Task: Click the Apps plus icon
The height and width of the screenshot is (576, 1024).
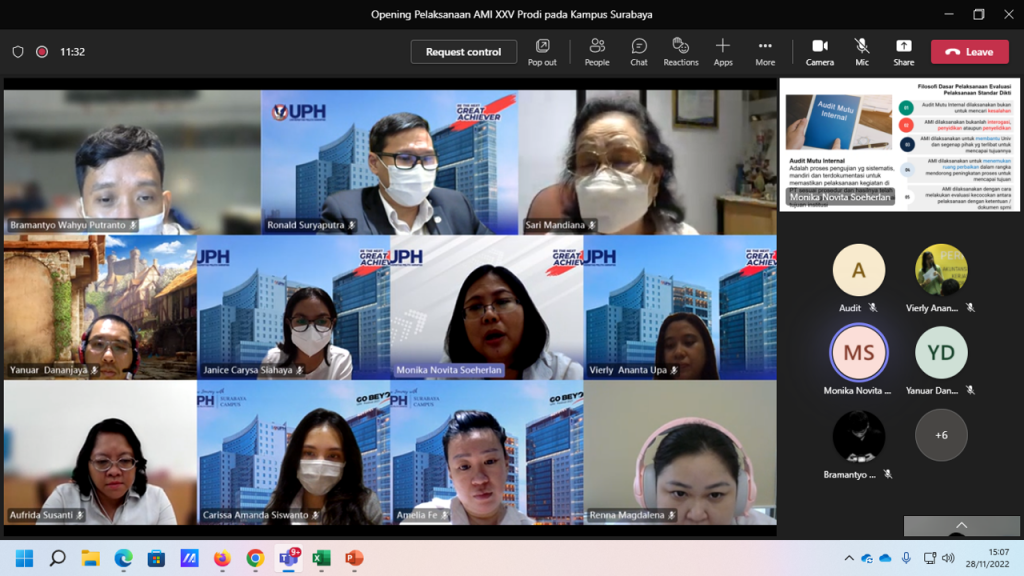Action: coord(722,51)
